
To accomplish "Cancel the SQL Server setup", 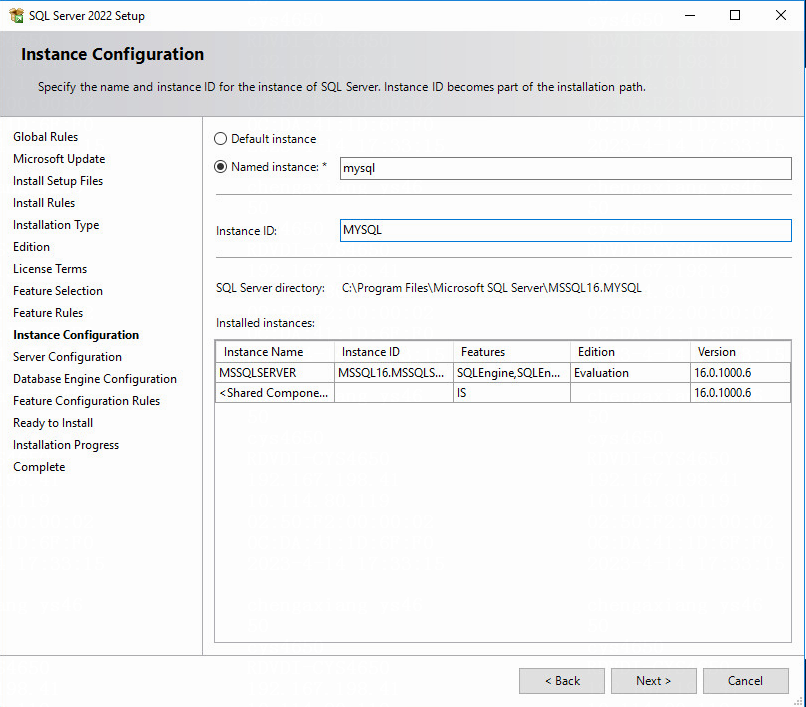I will tap(745, 681).
